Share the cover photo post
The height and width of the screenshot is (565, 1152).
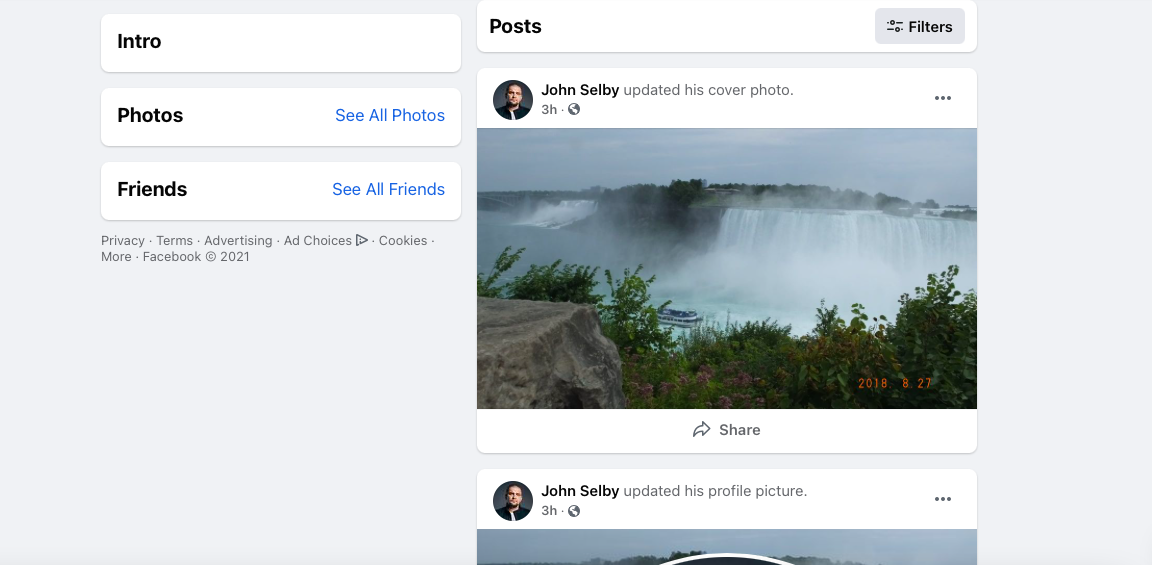click(x=727, y=430)
